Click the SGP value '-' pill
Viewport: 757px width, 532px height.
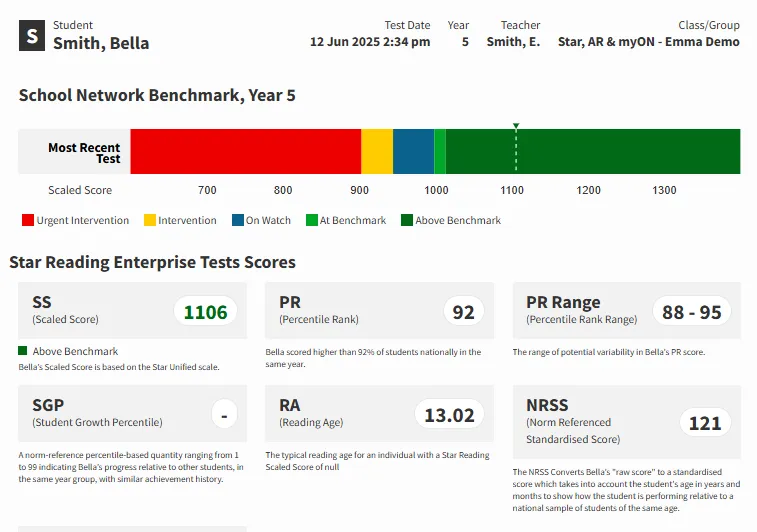tap(224, 415)
